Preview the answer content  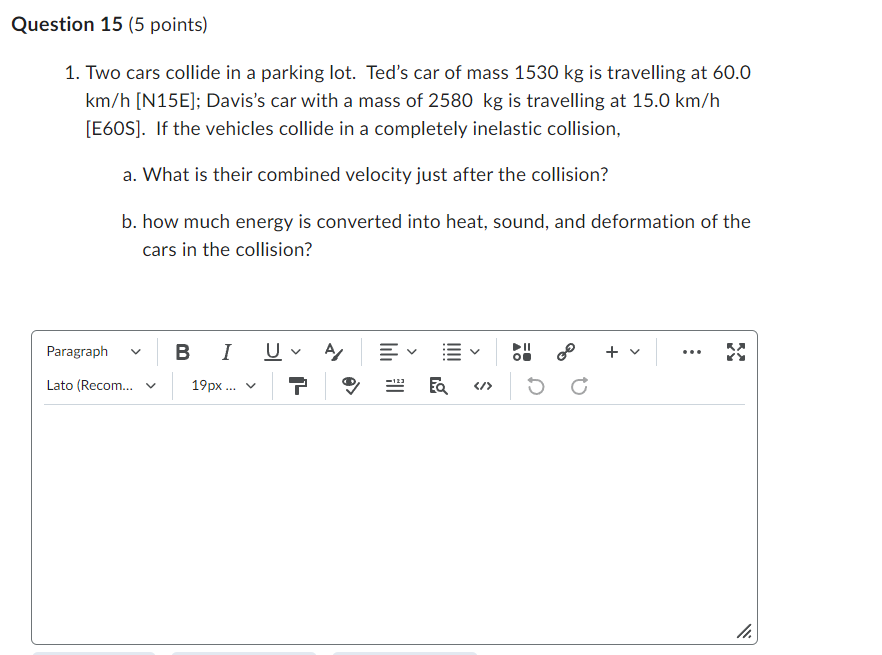(x=438, y=385)
